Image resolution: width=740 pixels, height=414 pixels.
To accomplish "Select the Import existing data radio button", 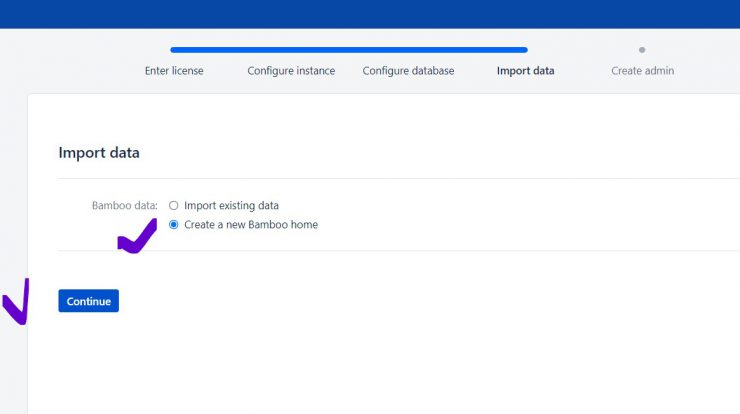I will (x=174, y=205).
